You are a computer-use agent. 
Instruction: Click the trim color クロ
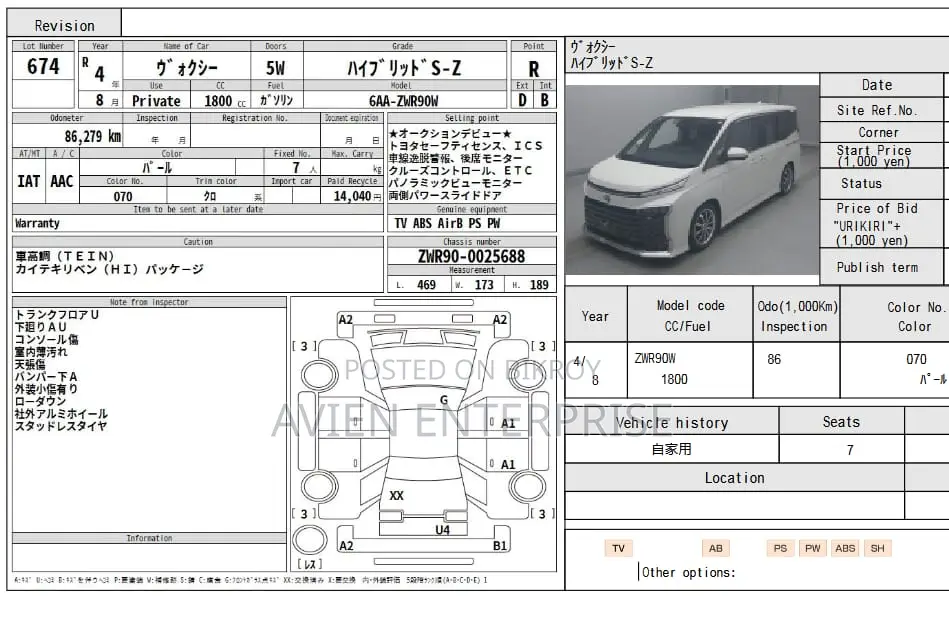click(x=209, y=196)
